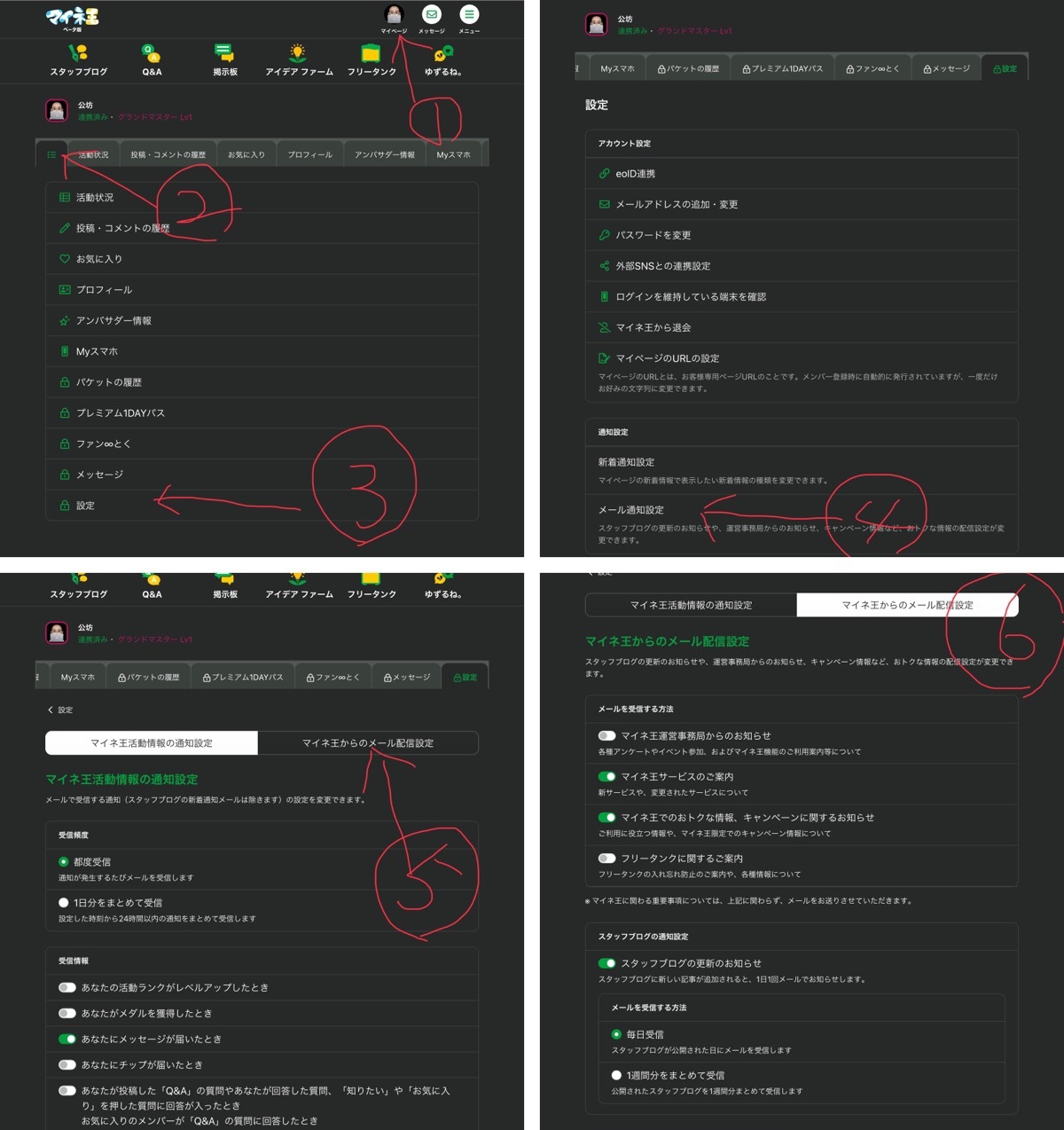The image size is (1064, 1130).
Task: Click envelope icon beside メールアドレスの追加・変更
Action: coord(604,204)
